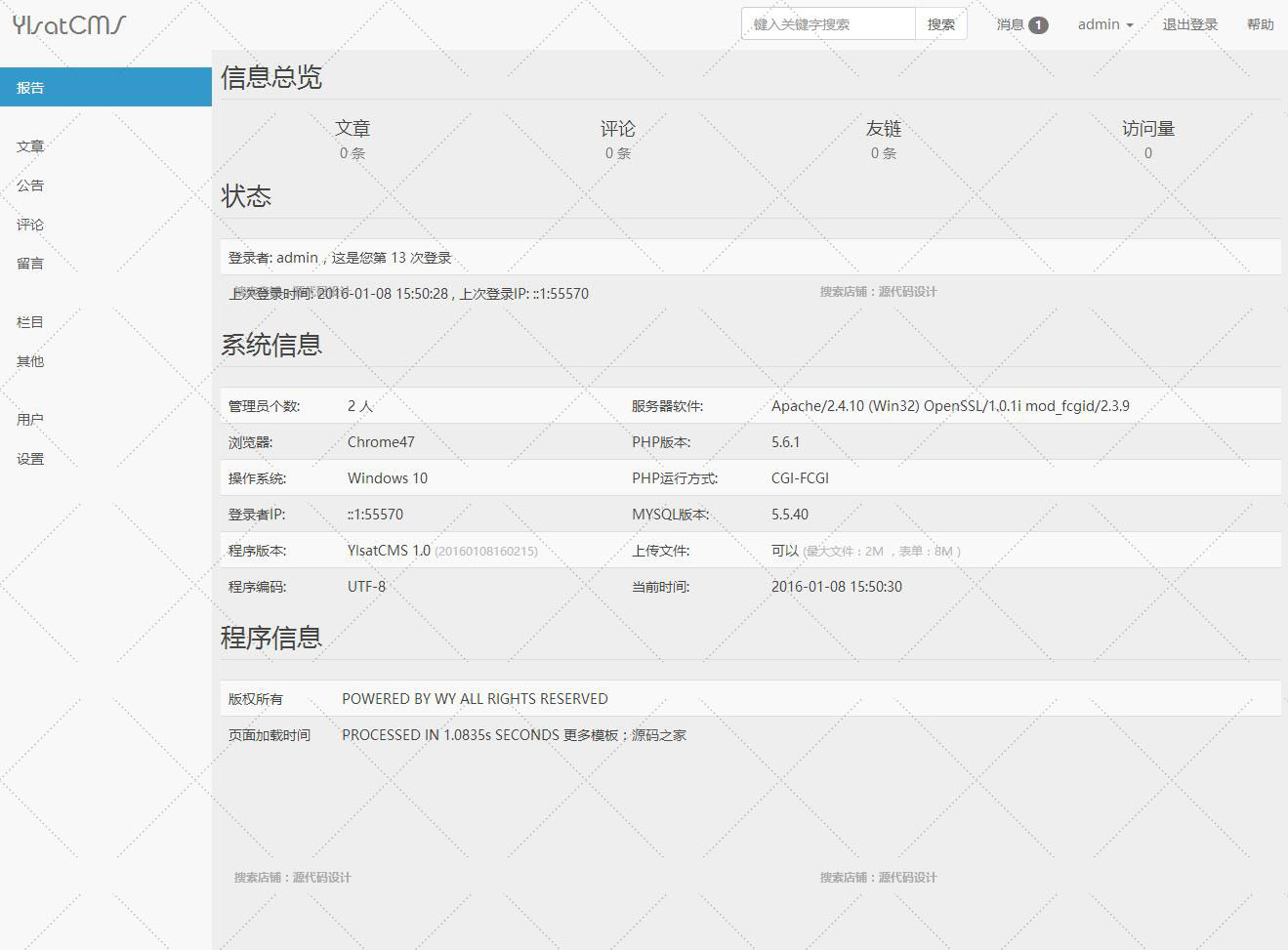Image resolution: width=1288 pixels, height=950 pixels.
Task: Click the 访问量 stat in overview
Action: pyautogui.click(x=1148, y=140)
